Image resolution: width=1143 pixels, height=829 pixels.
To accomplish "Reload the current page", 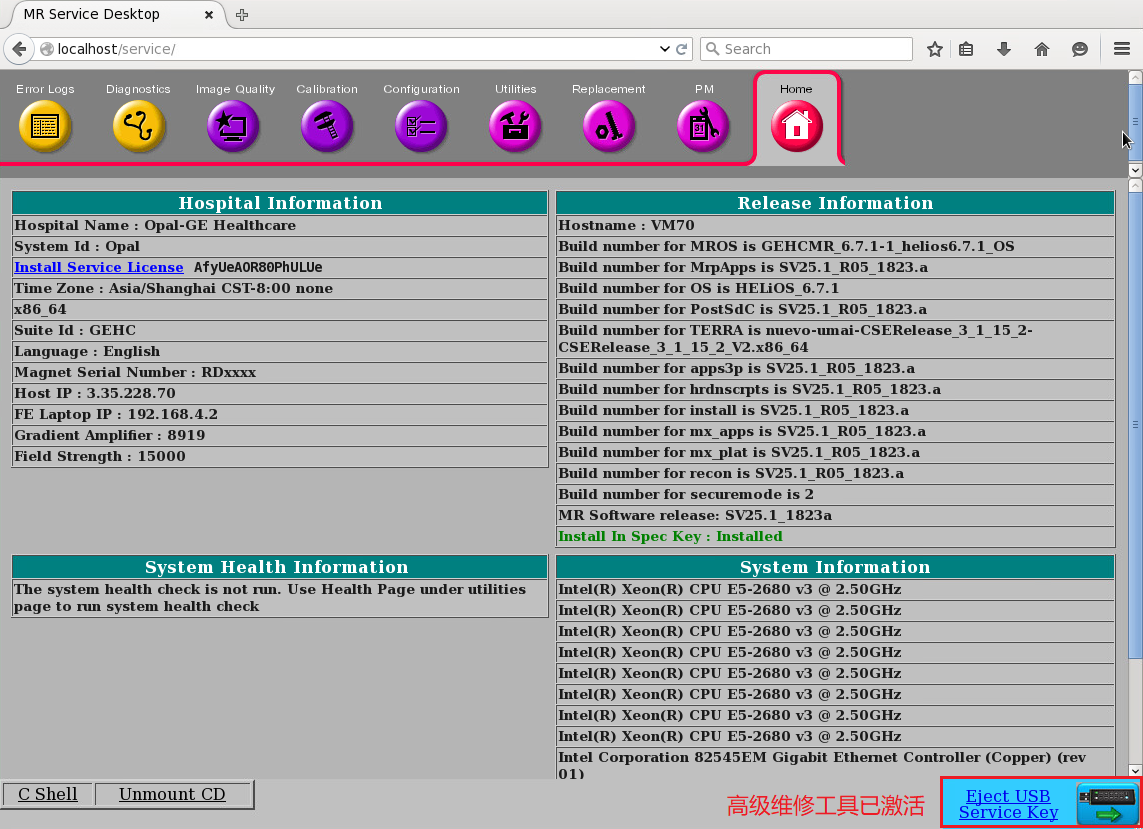I will tap(682, 49).
